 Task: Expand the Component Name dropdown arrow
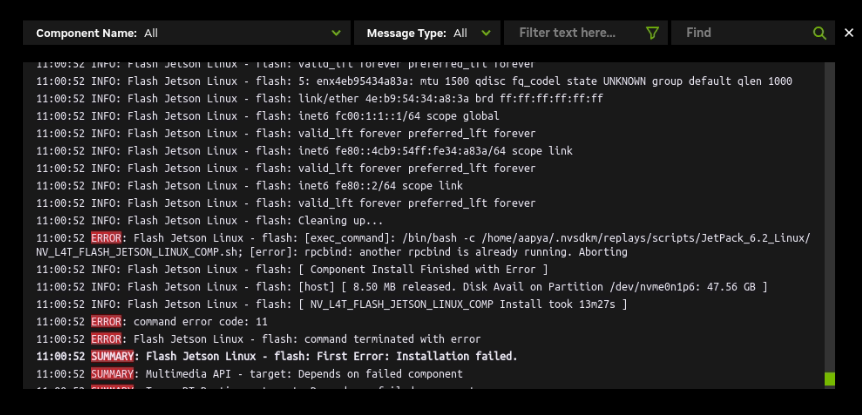334,33
